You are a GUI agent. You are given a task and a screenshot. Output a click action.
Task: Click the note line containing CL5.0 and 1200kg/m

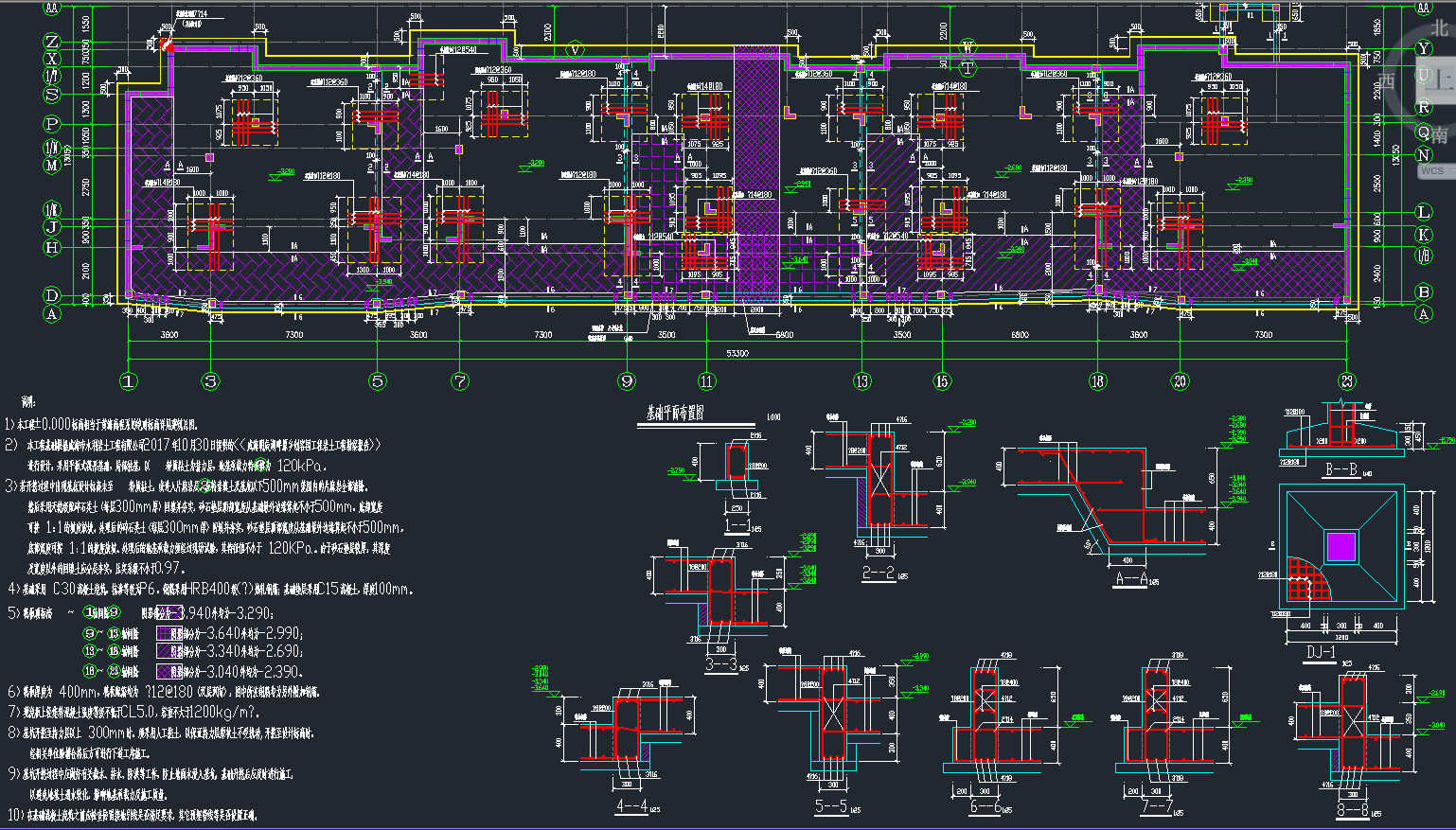click(133, 712)
